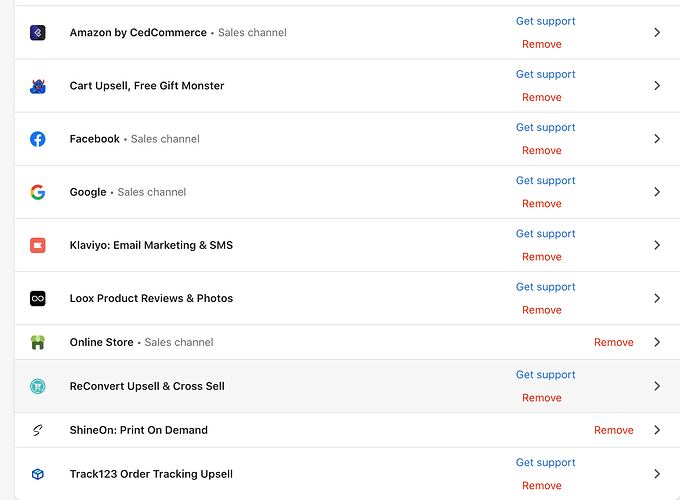Click the ShineOn app icon
This screenshot has width=680, height=500.
(38, 430)
